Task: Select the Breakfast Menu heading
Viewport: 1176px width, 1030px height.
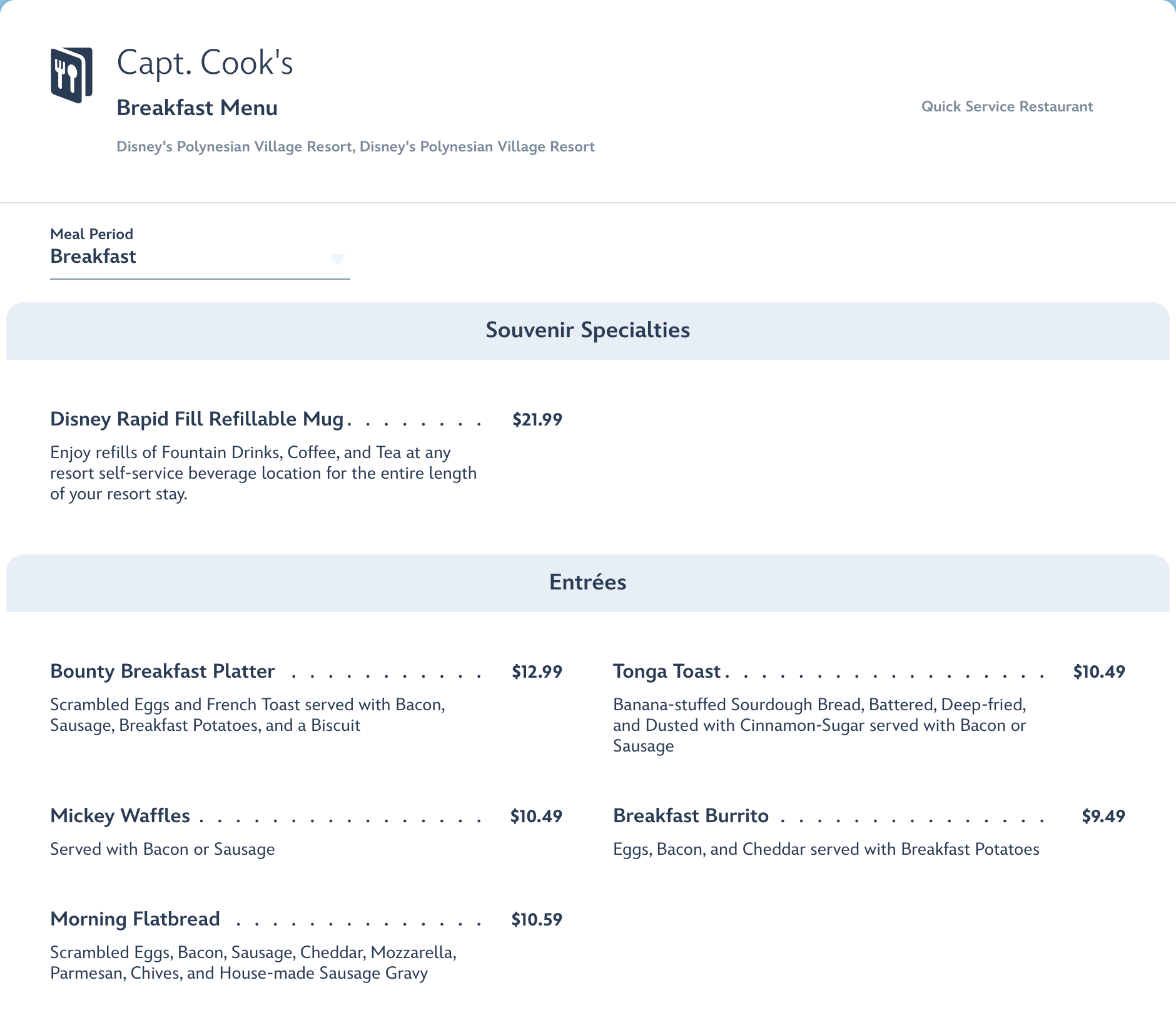Action: click(197, 108)
